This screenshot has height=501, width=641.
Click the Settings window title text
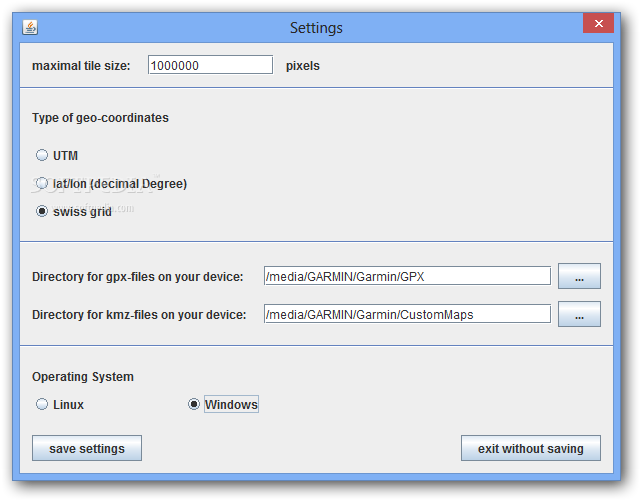(x=316, y=28)
